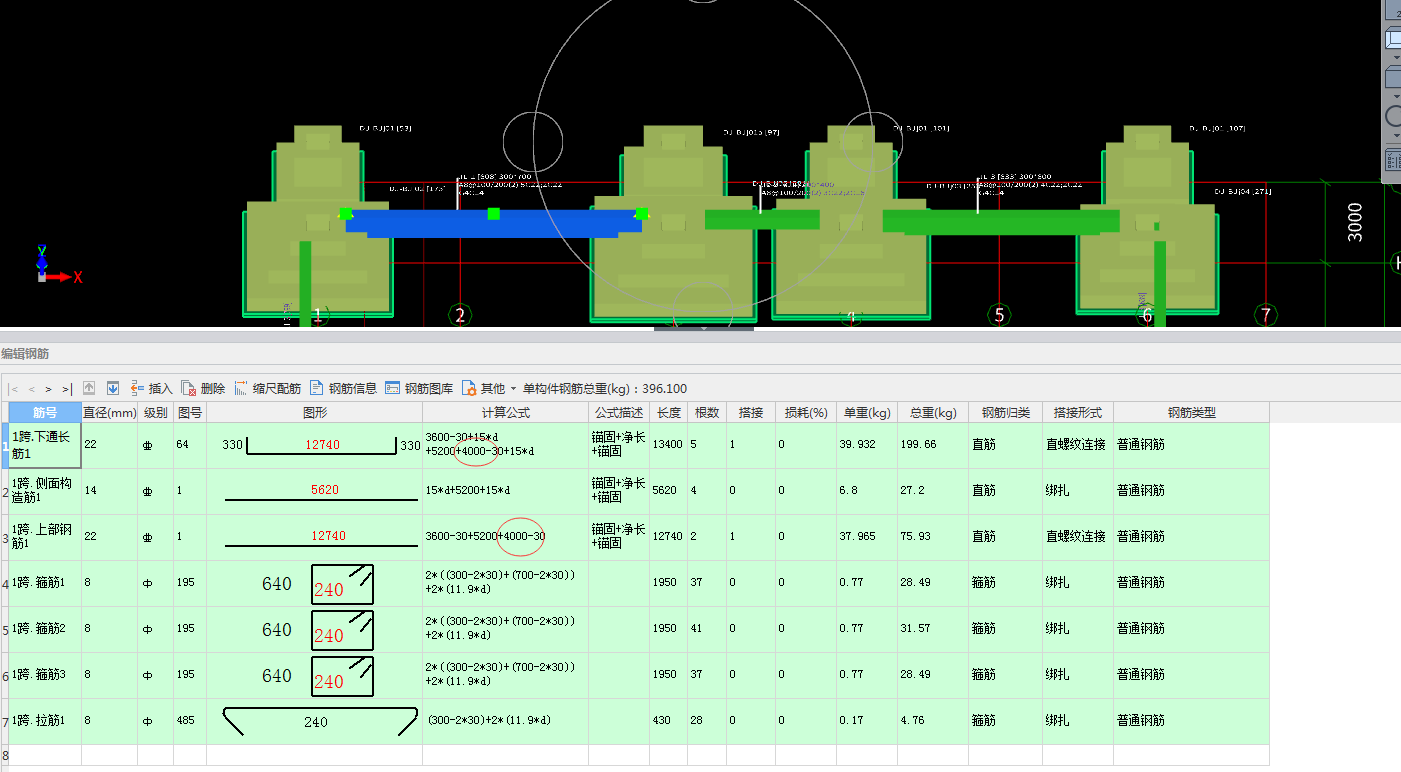Jump to the last rebar record
The height and width of the screenshot is (772, 1401).
click(x=66, y=389)
